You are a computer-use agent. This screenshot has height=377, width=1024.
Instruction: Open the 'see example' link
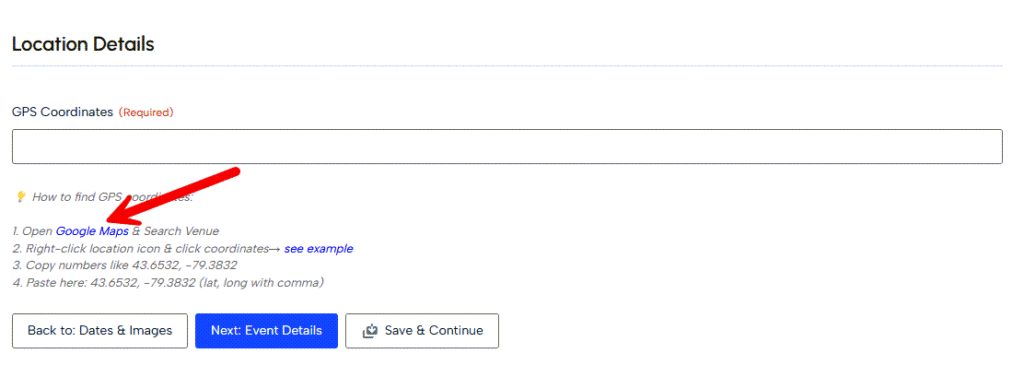[319, 248]
